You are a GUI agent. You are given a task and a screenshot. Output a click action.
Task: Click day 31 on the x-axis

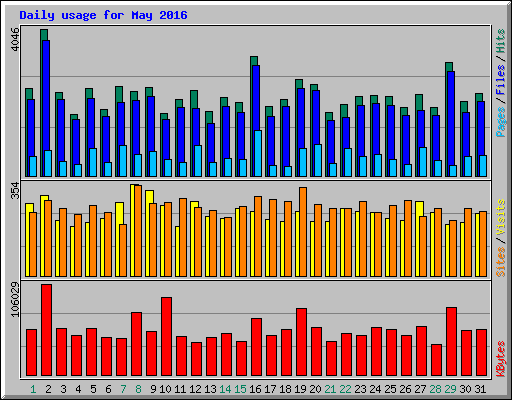pyautogui.click(x=480, y=389)
